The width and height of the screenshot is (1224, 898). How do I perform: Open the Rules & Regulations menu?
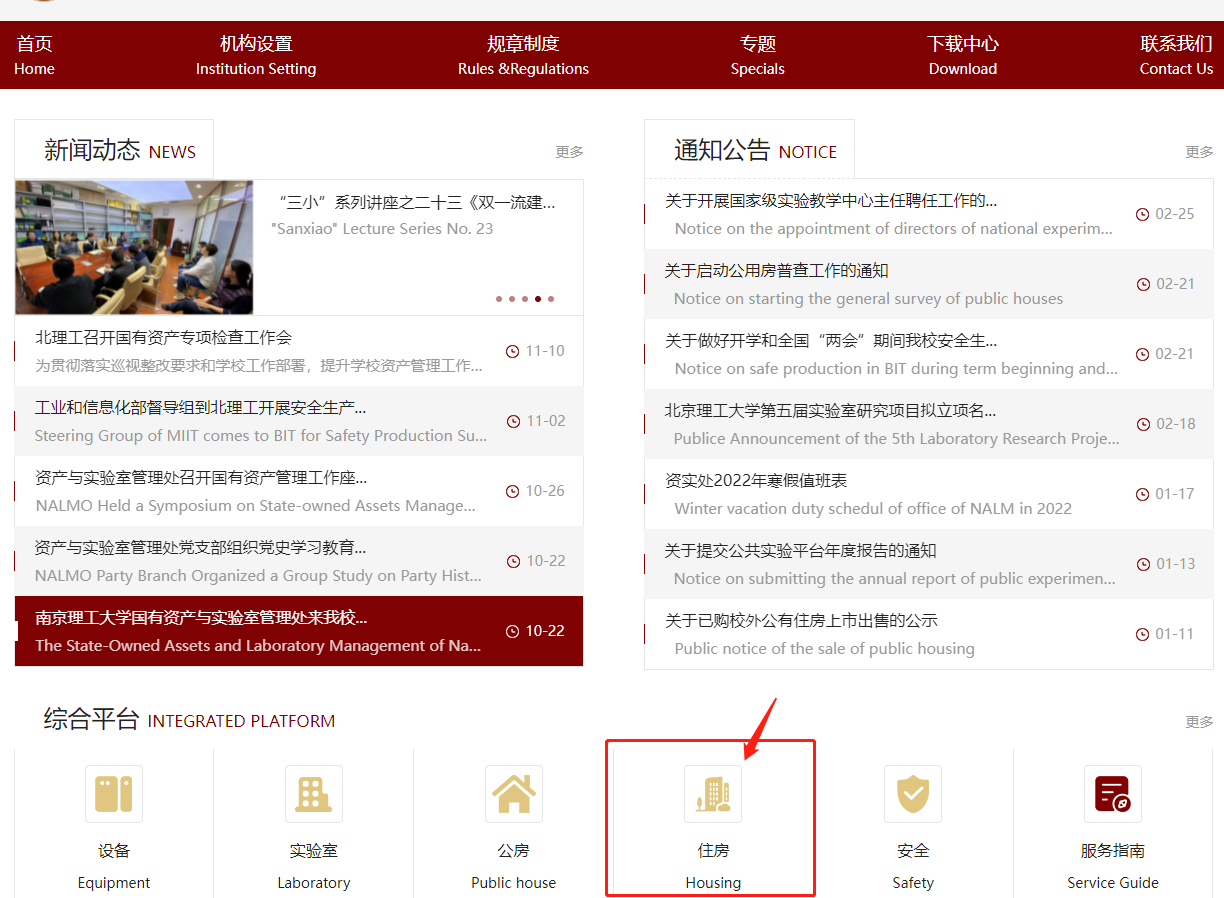[x=523, y=55]
